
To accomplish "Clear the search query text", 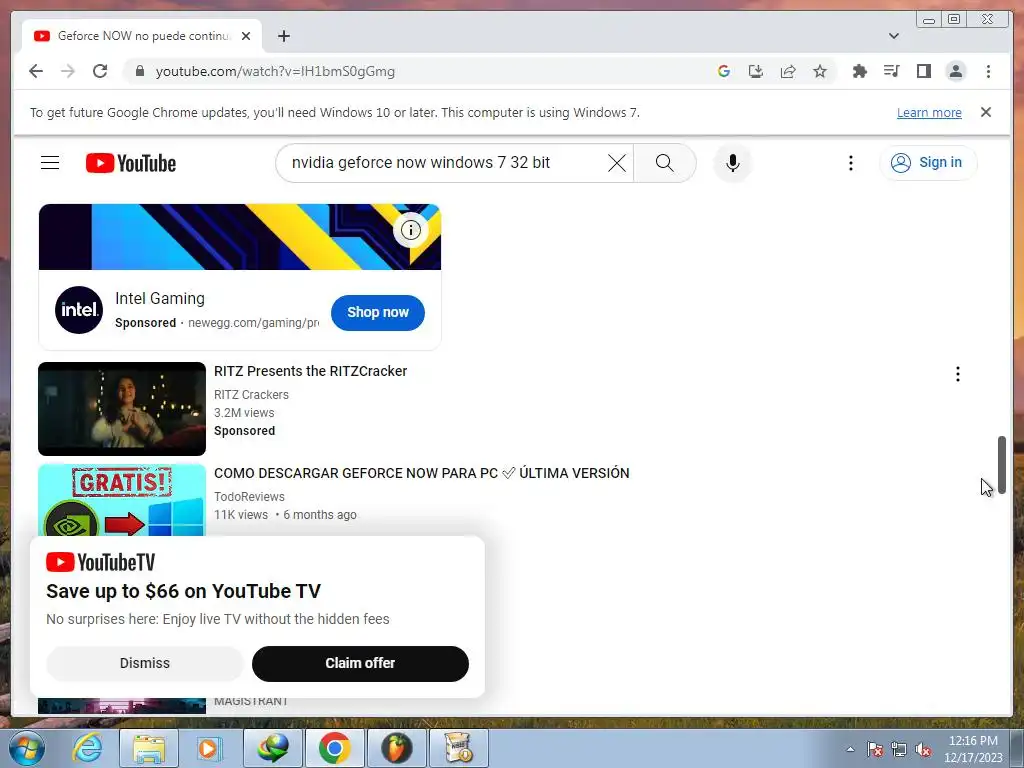I will pos(616,163).
